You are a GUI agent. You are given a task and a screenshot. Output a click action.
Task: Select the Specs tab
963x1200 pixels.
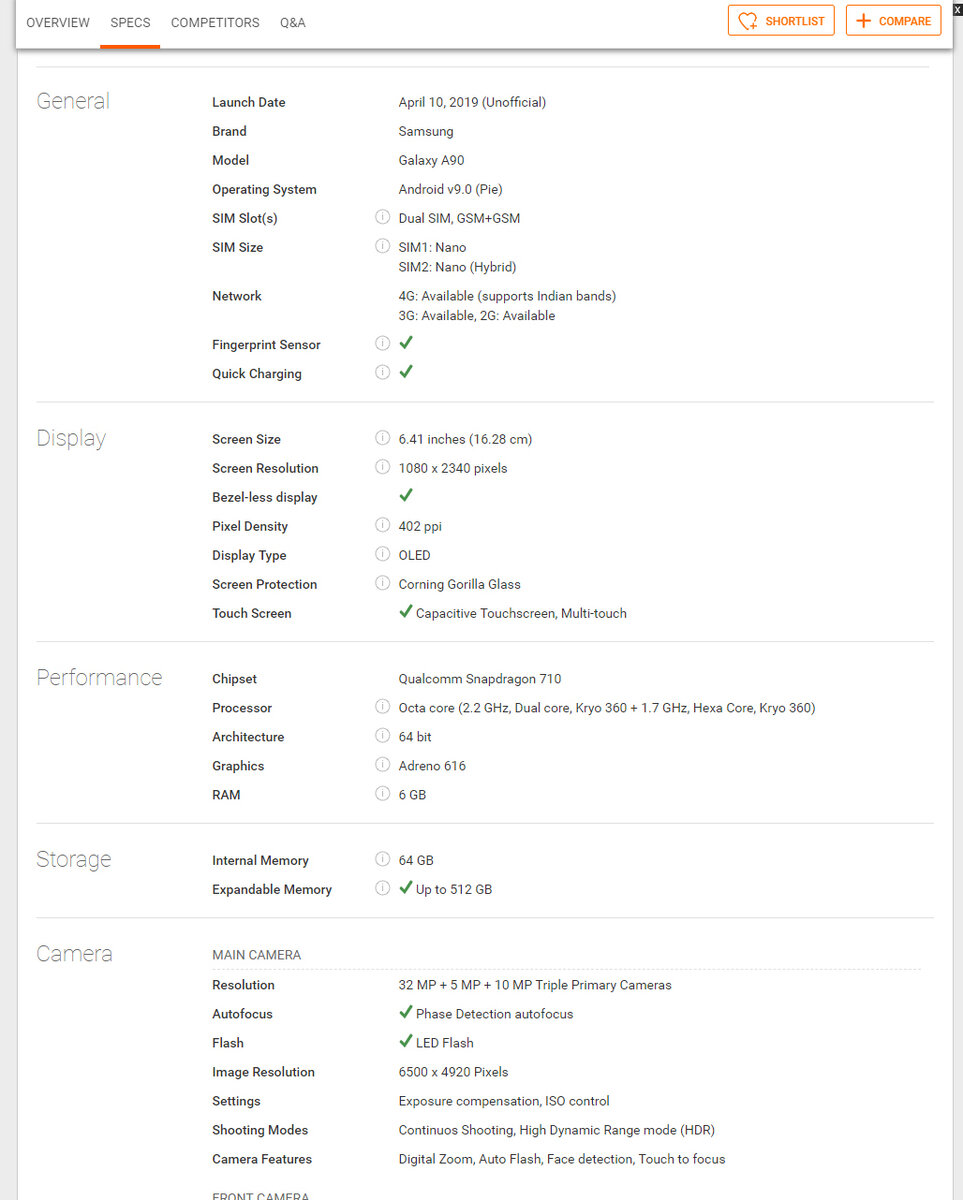point(130,22)
